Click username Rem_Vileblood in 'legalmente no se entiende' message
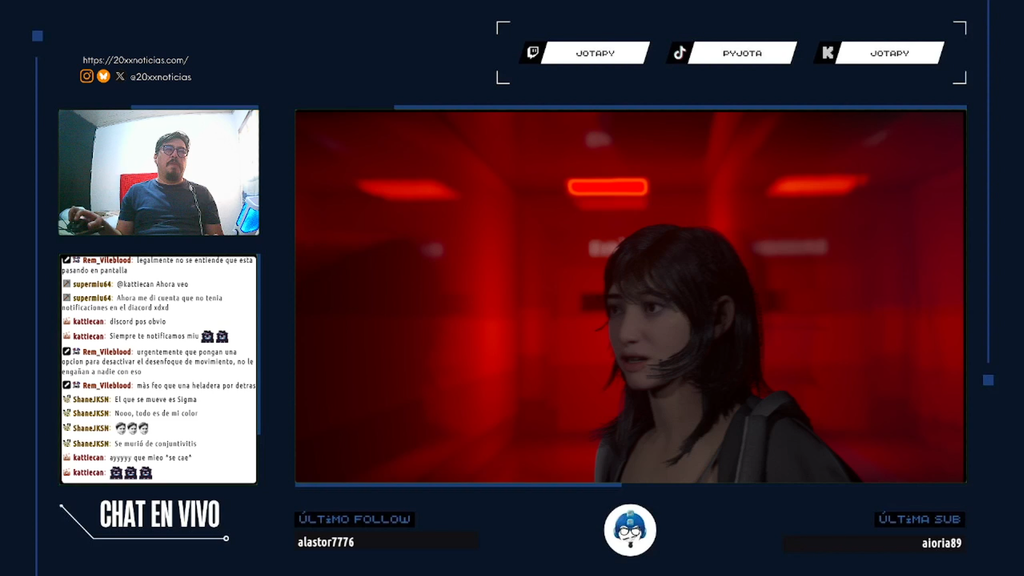Screen dimensions: 1024x576 (x=106, y=260)
